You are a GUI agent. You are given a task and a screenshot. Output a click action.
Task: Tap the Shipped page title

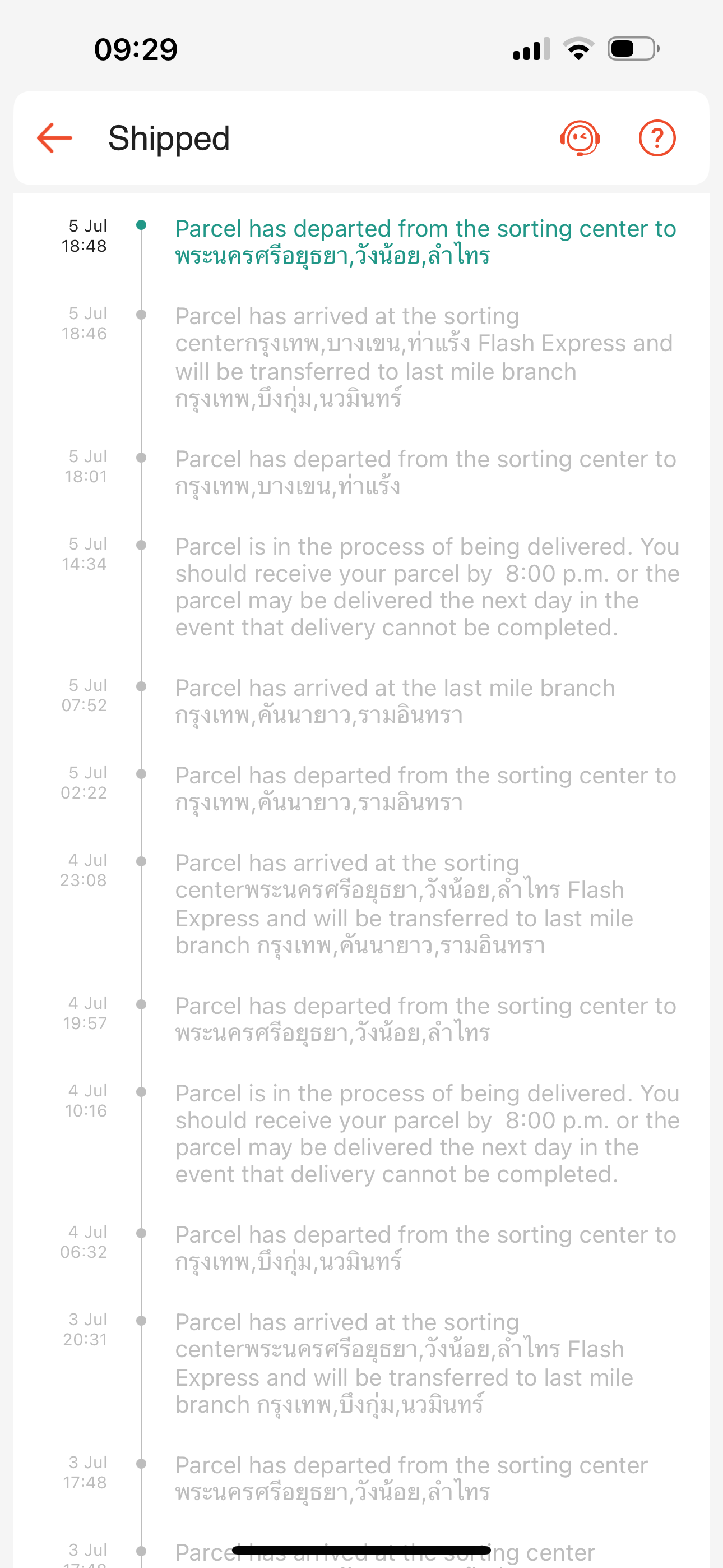(x=169, y=138)
